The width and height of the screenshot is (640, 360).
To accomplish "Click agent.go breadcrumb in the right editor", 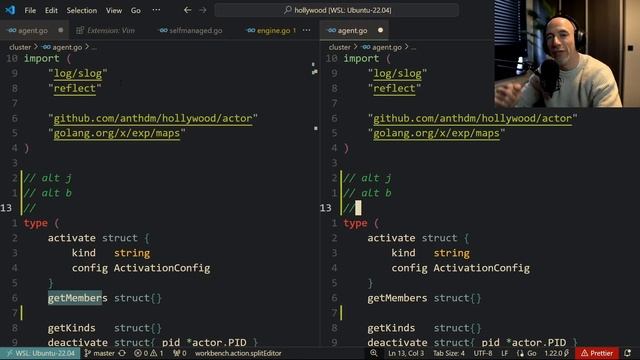I will click(x=382, y=47).
